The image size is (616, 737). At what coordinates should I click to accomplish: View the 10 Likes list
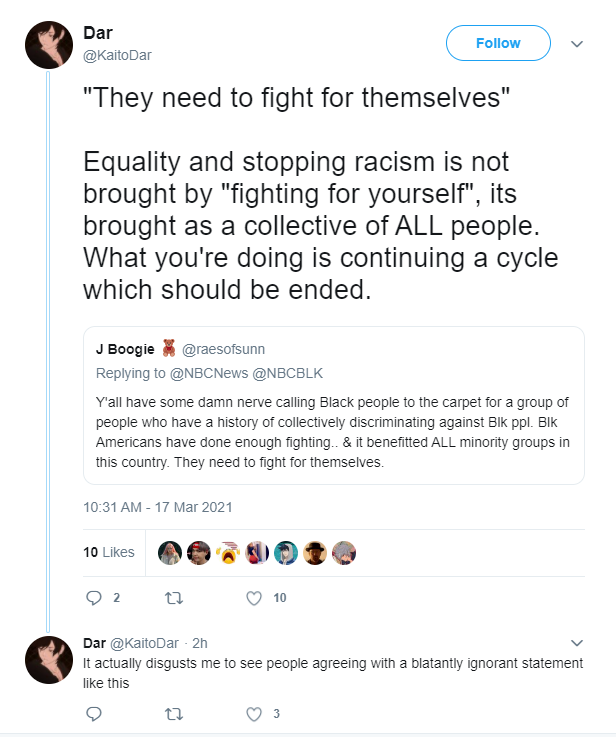pos(109,552)
